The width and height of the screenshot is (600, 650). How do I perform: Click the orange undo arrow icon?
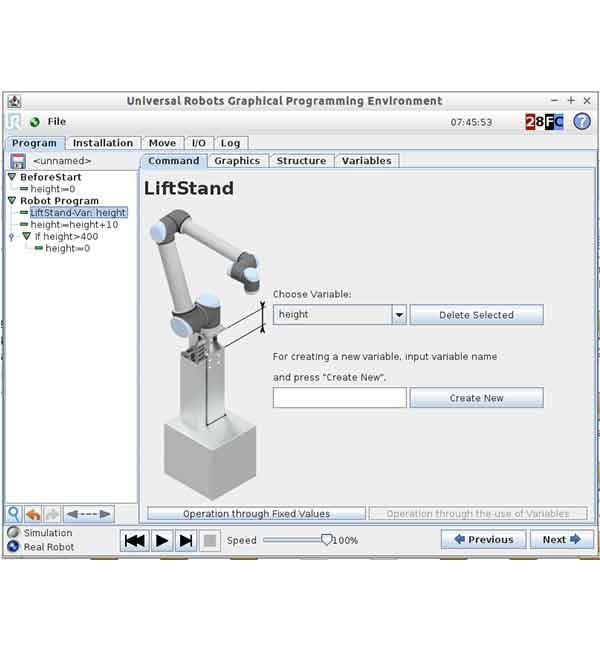pyautogui.click(x=33, y=514)
